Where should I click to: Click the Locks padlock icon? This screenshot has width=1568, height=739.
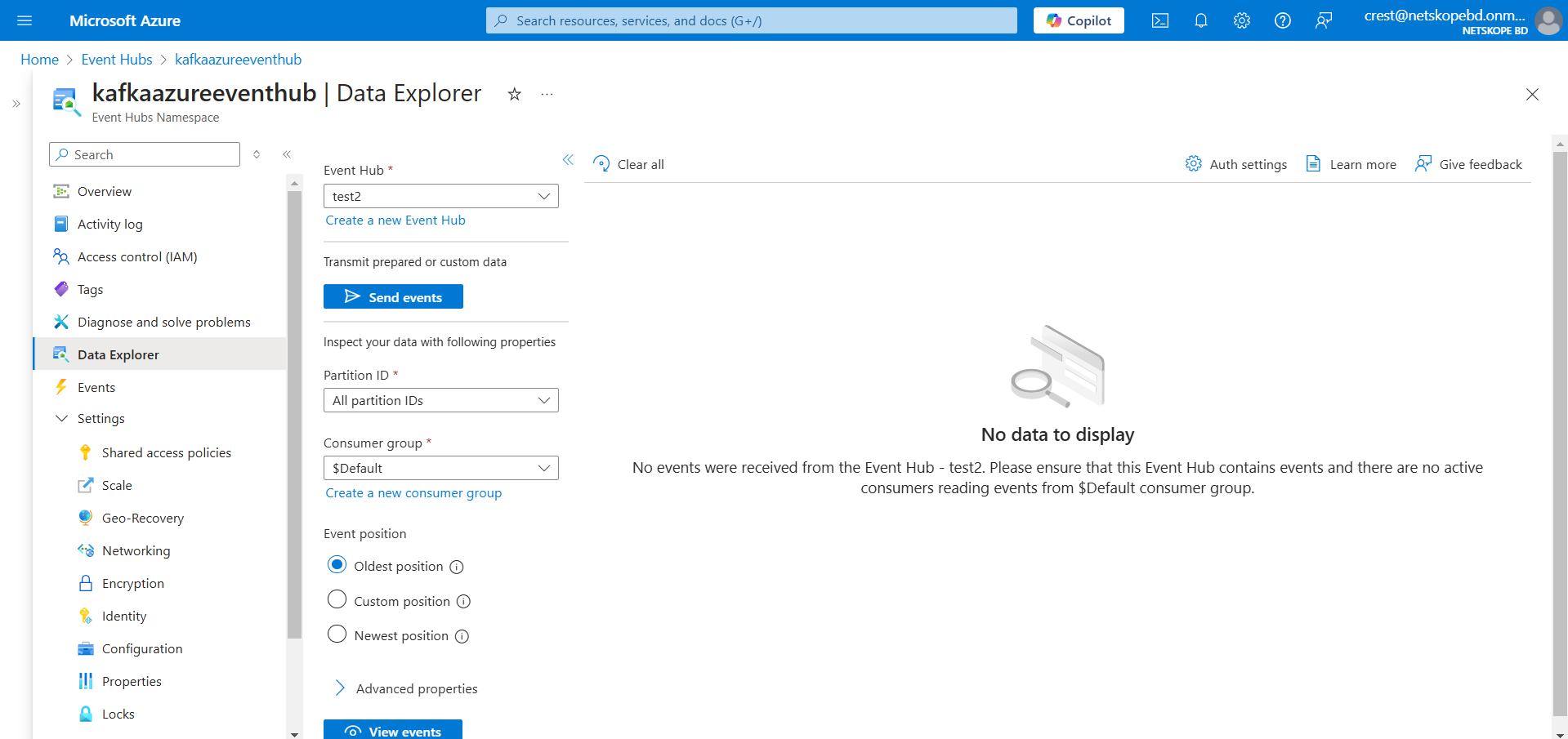86,714
